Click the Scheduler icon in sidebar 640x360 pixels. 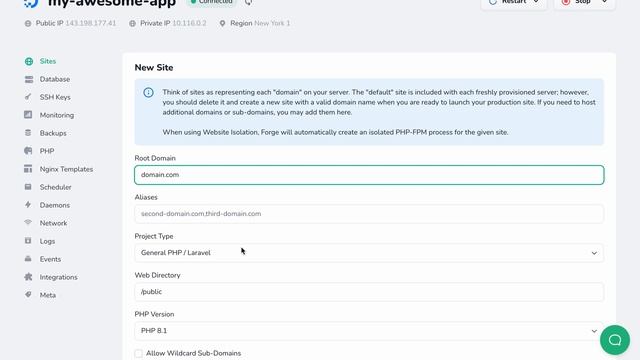pyautogui.click(x=28, y=187)
